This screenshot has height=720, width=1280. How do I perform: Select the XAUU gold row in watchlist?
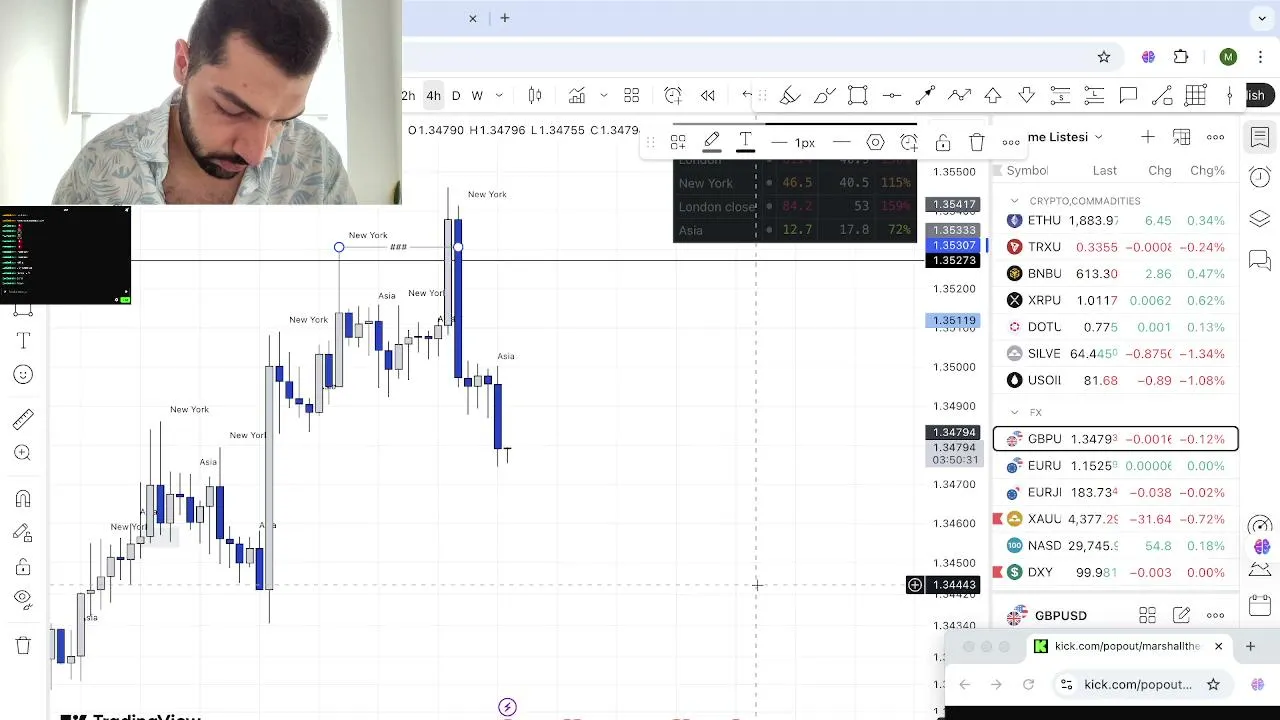1116,519
